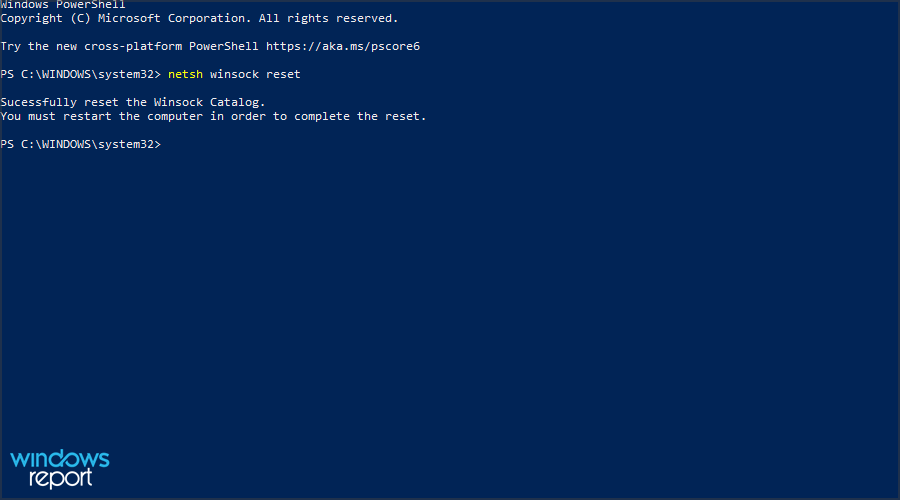The image size is (900, 500).
Task: Open the https://aka.ms/pscore6 link
Action: coord(343,46)
